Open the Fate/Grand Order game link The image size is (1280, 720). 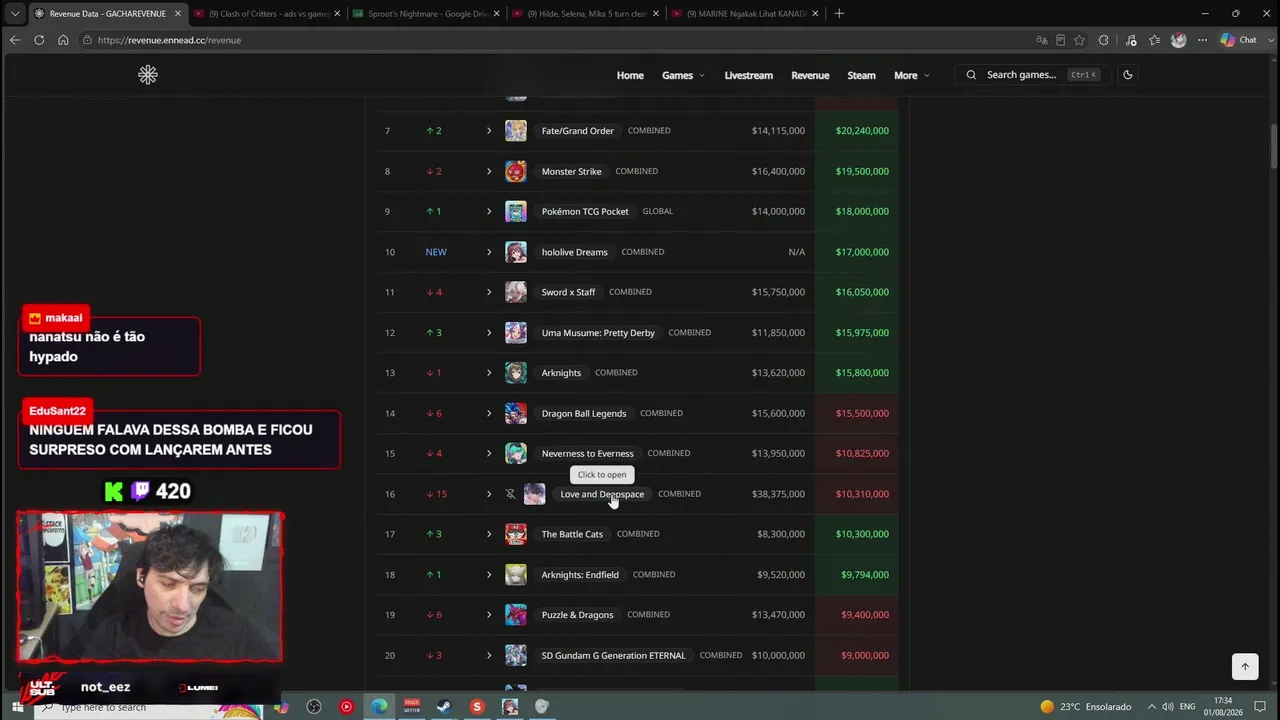[578, 131]
